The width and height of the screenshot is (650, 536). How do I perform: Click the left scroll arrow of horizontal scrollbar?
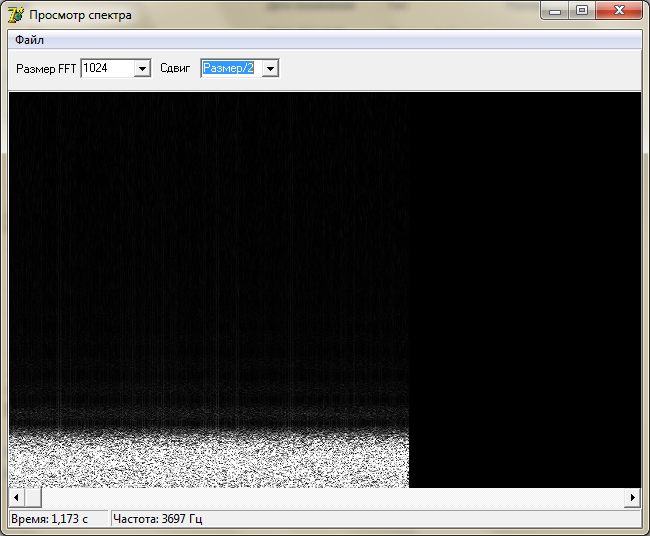tap(16, 497)
